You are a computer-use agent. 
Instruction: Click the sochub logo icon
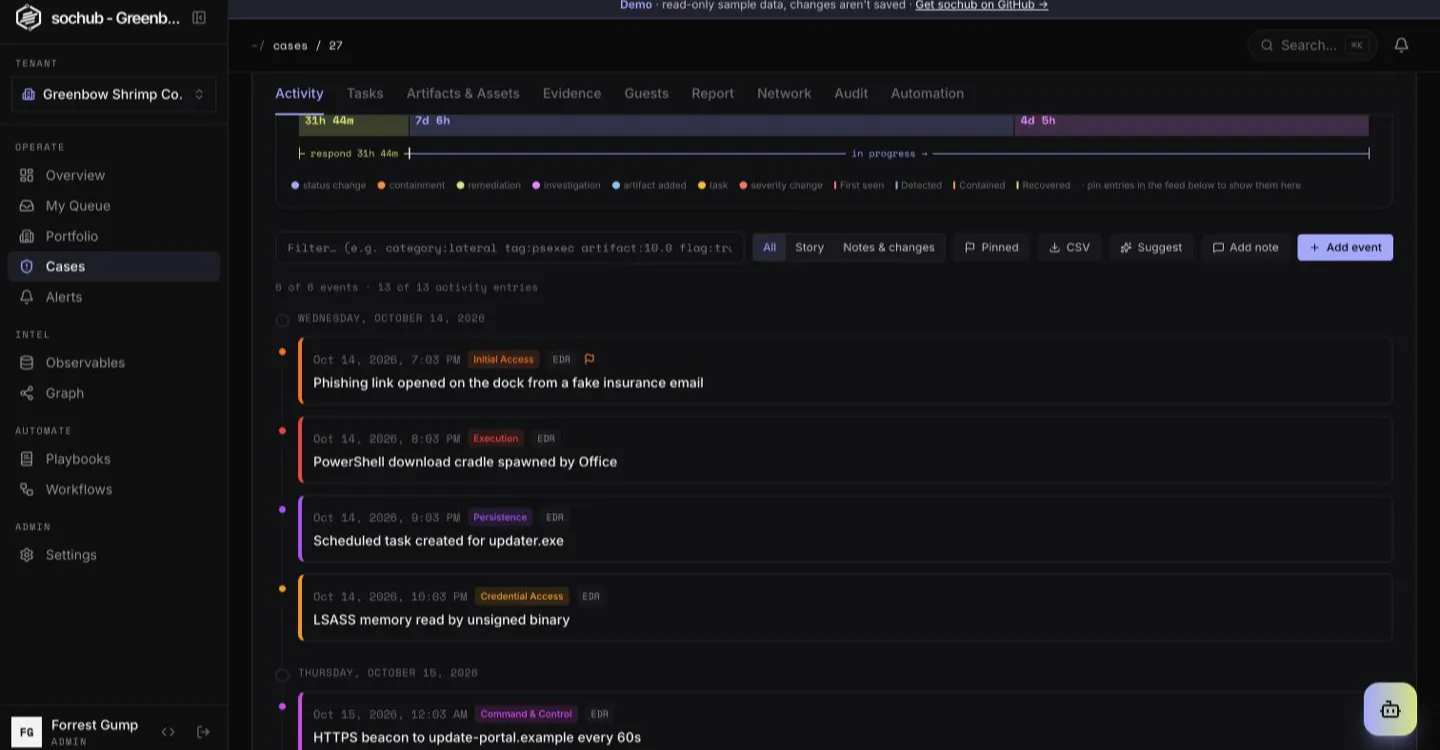[28, 17]
